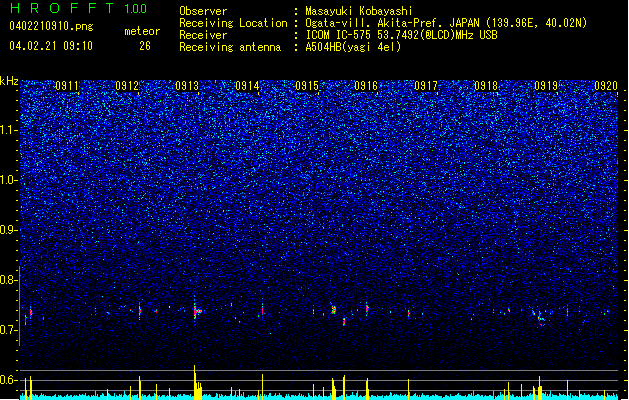This screenshot has height=400, width=629.
Task: Click the kHz axis unit label
Action: pyautogui.click(x=9, y=81)
